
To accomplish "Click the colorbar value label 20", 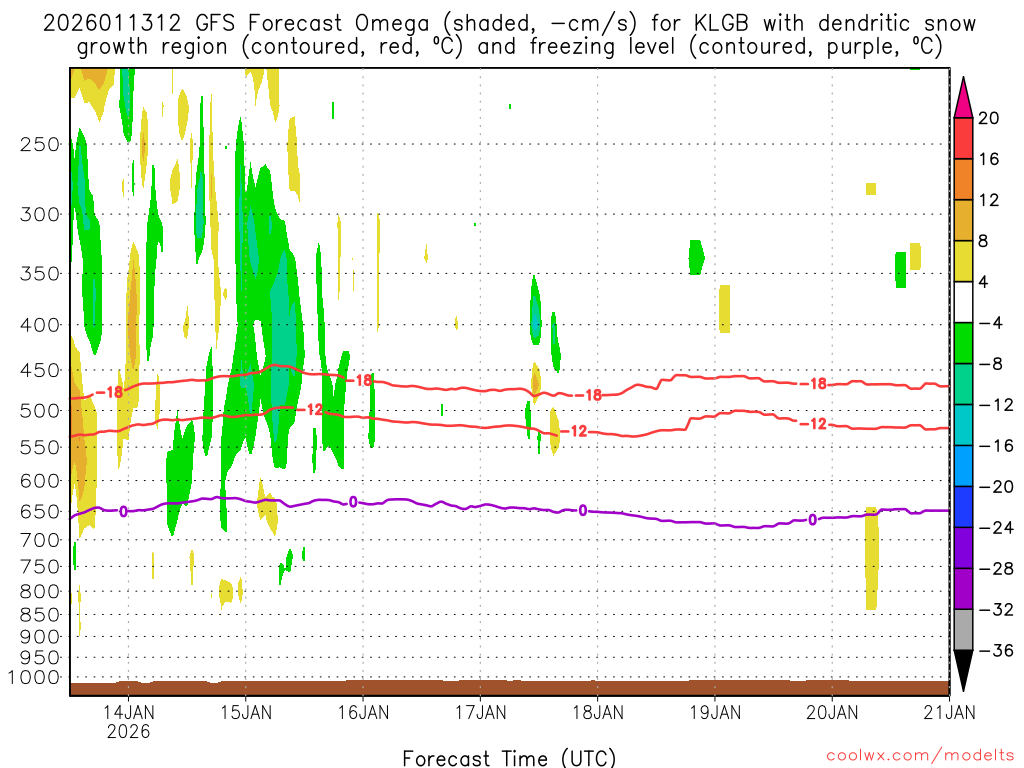I will (989, 118).
